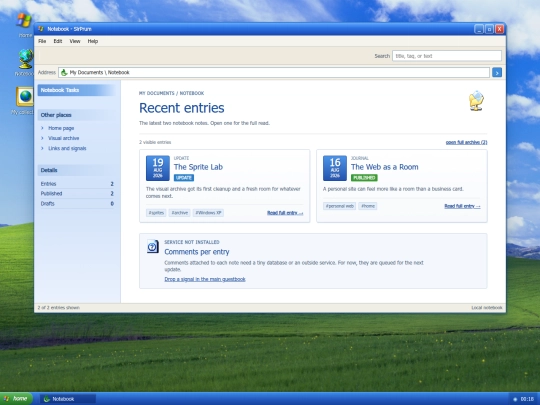Filter by the #personal web tag
The image size is (540, 405).
340,206
